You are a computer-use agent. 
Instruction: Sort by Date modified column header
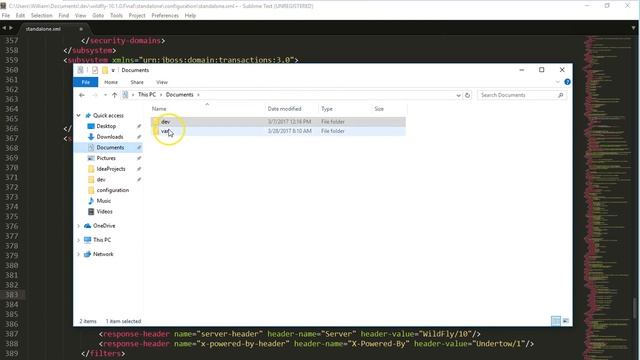[291, 109]
